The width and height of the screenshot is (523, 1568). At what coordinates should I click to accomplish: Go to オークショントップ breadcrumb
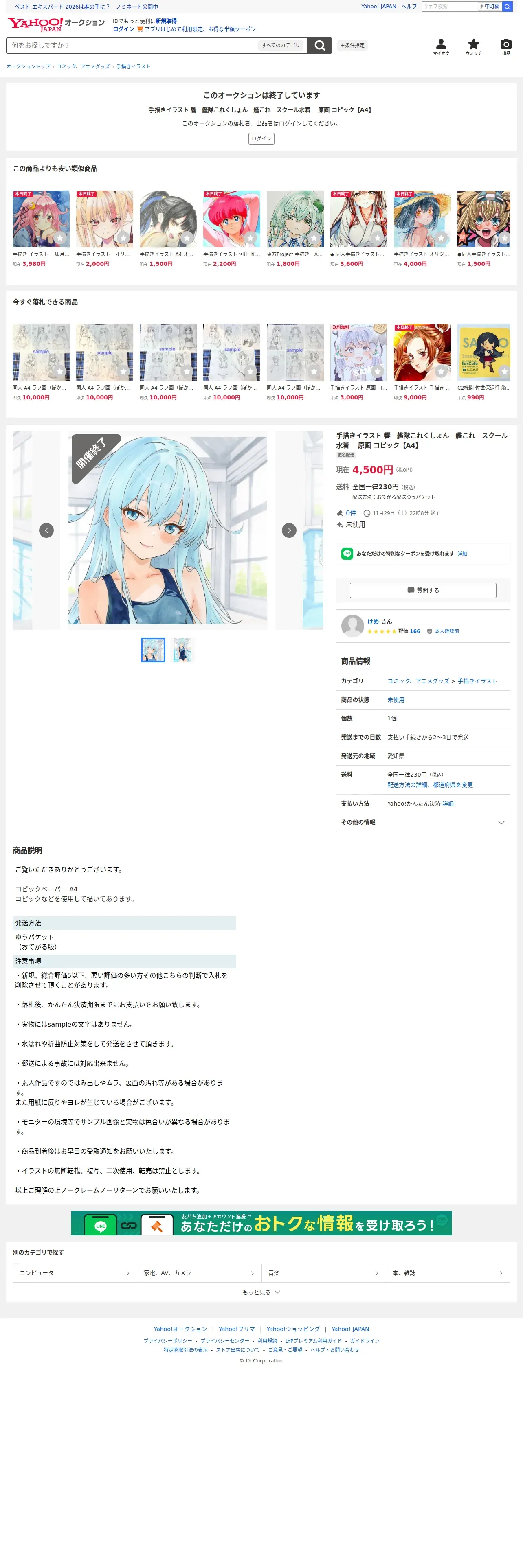(x=28, y=66)
